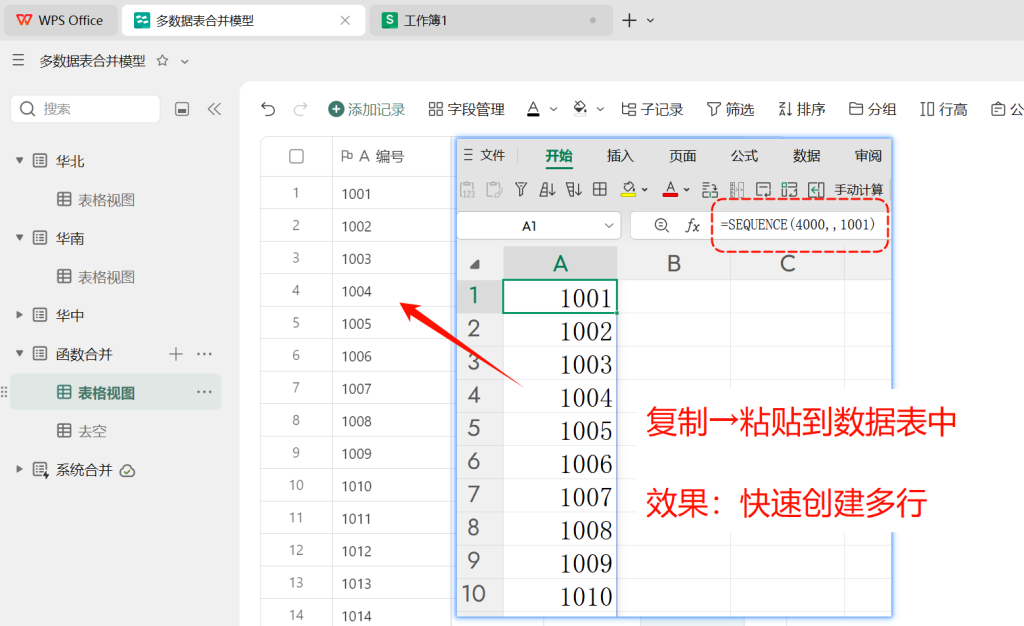Close the 多数据表合并模型 tab
This screenshot has height=626, width=1024.
click(345, 20)
